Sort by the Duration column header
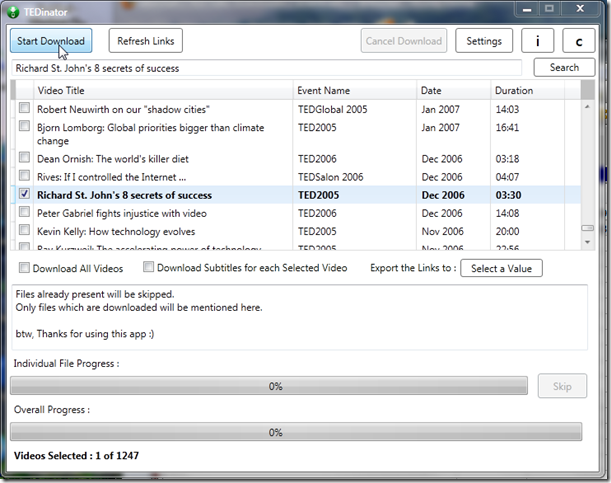Viewport: 611px width, 483px height. (527, 90)
